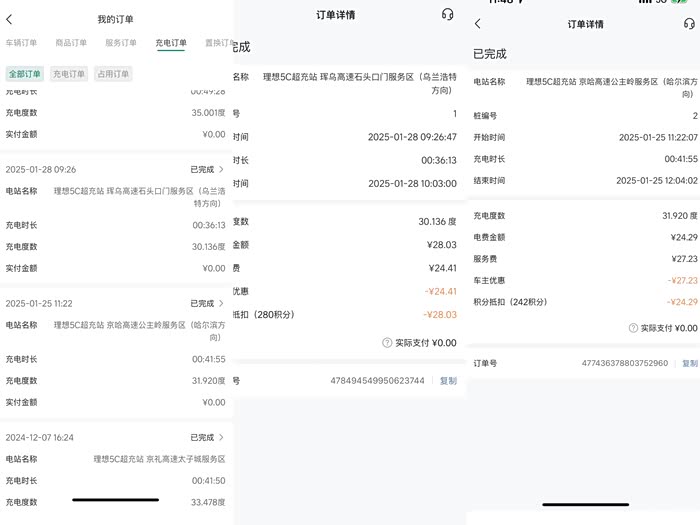700x525 pixels.
Task: Open customer service headset in middle panel
Action: point(447,15)
